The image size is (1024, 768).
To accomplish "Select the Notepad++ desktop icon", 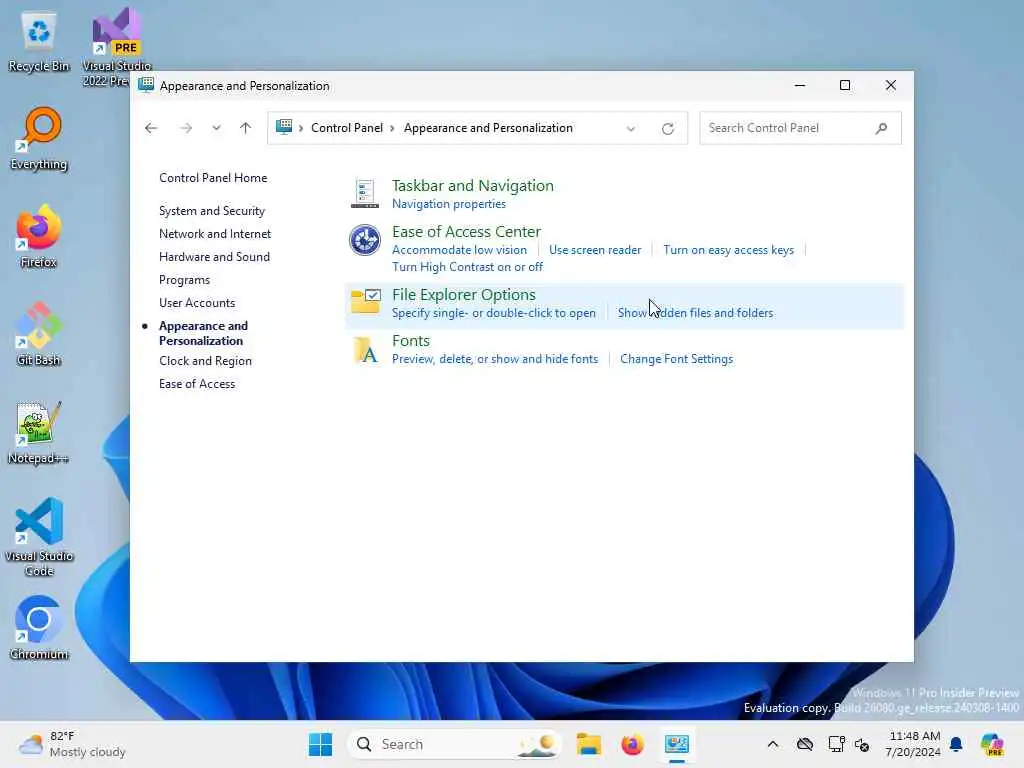I will coord(39,432).
